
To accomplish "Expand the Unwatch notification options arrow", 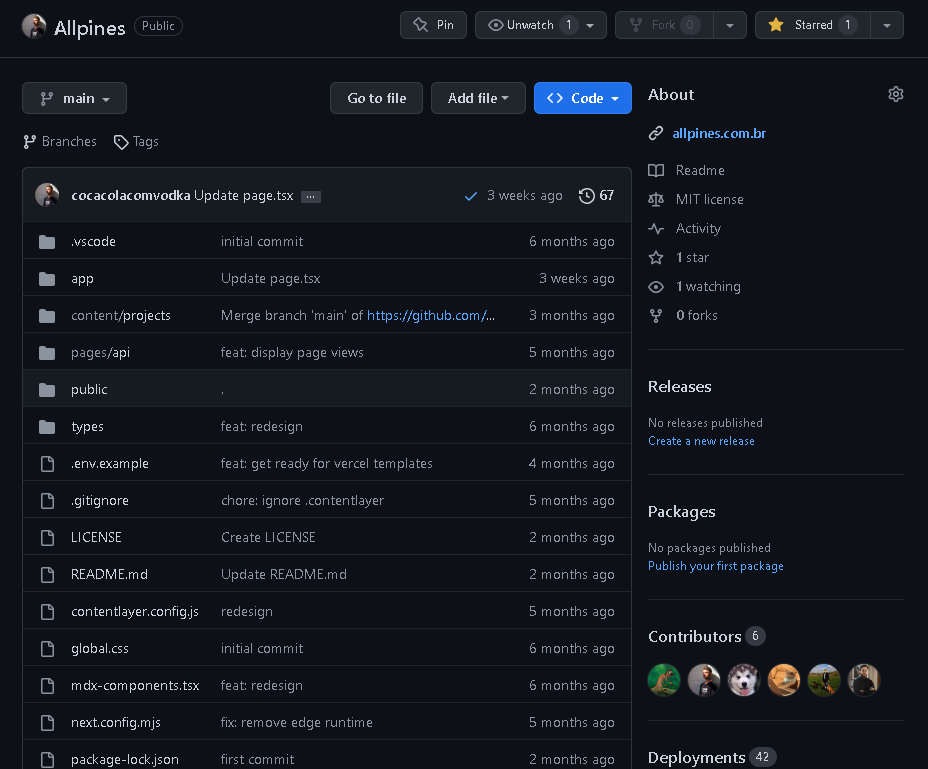I will (x=590, y=25).
